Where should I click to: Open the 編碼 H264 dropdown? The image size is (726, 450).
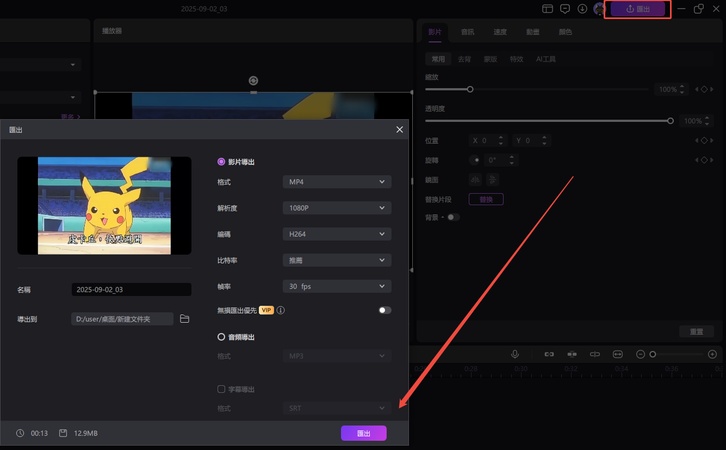pos(337,234)
